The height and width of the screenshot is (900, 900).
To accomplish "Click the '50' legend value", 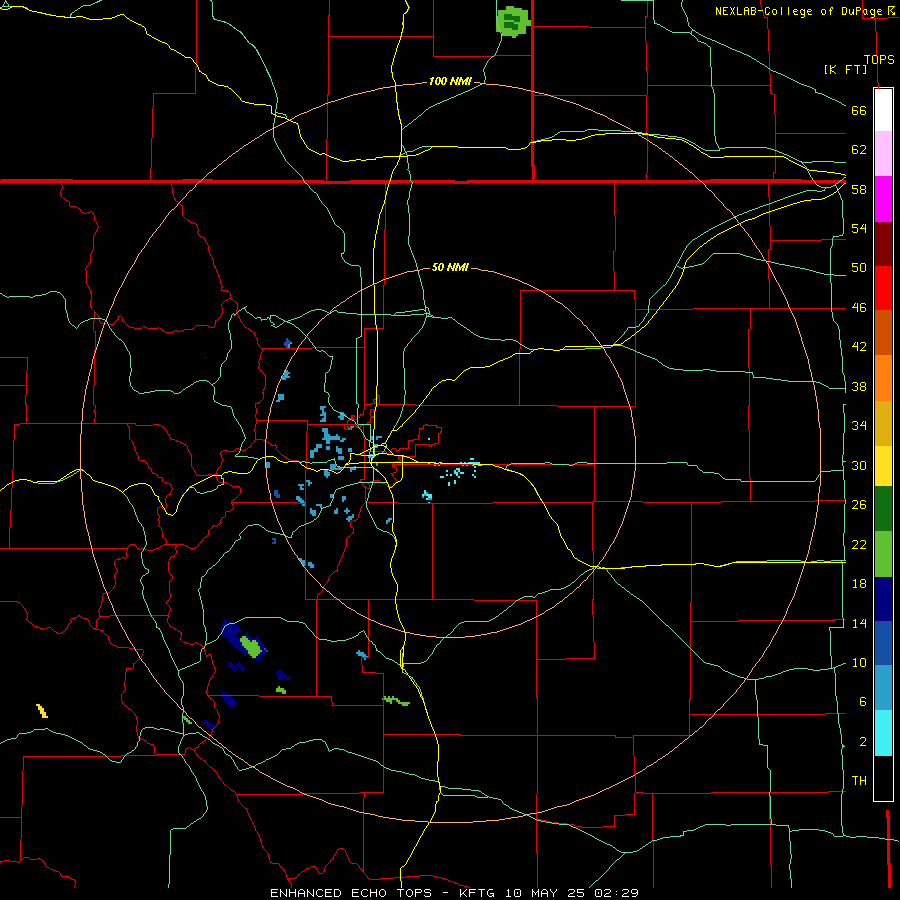I will 859,267.
